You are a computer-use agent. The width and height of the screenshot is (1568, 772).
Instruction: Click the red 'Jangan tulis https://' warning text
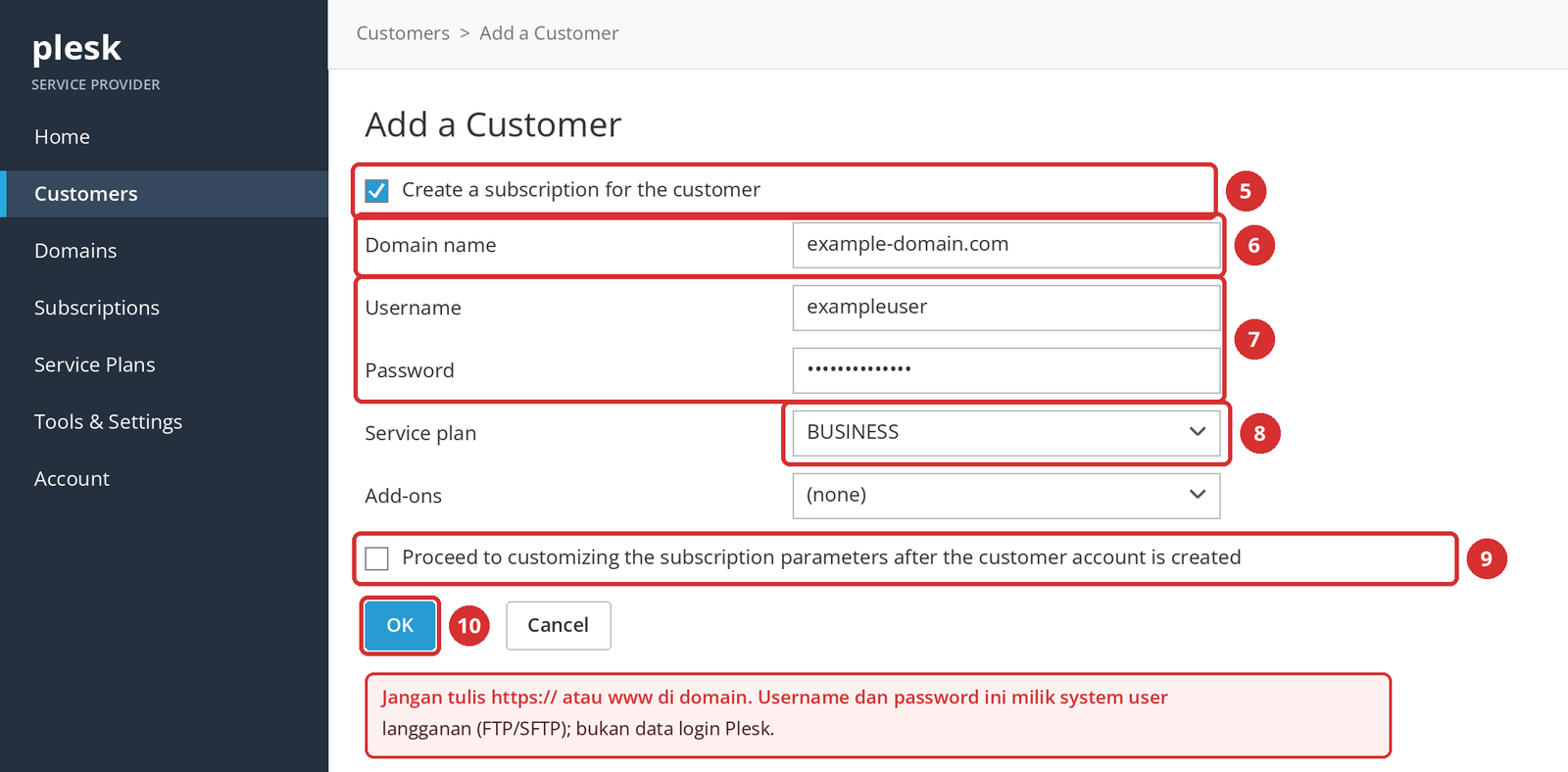(774, 698)
